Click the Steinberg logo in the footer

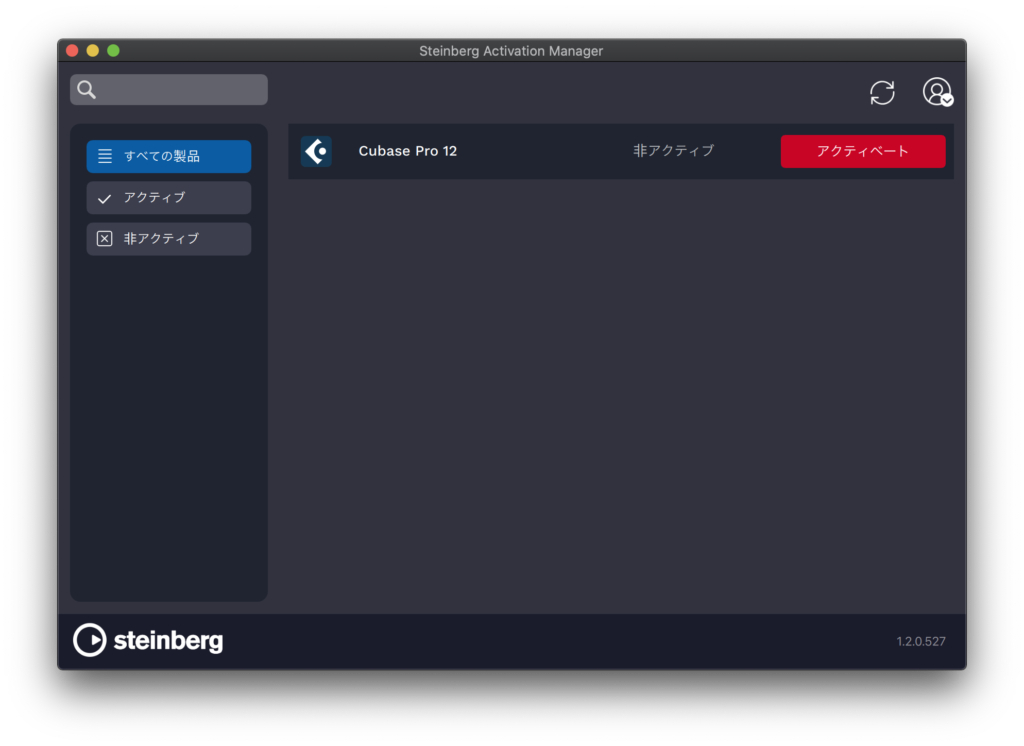coord(148,640)
